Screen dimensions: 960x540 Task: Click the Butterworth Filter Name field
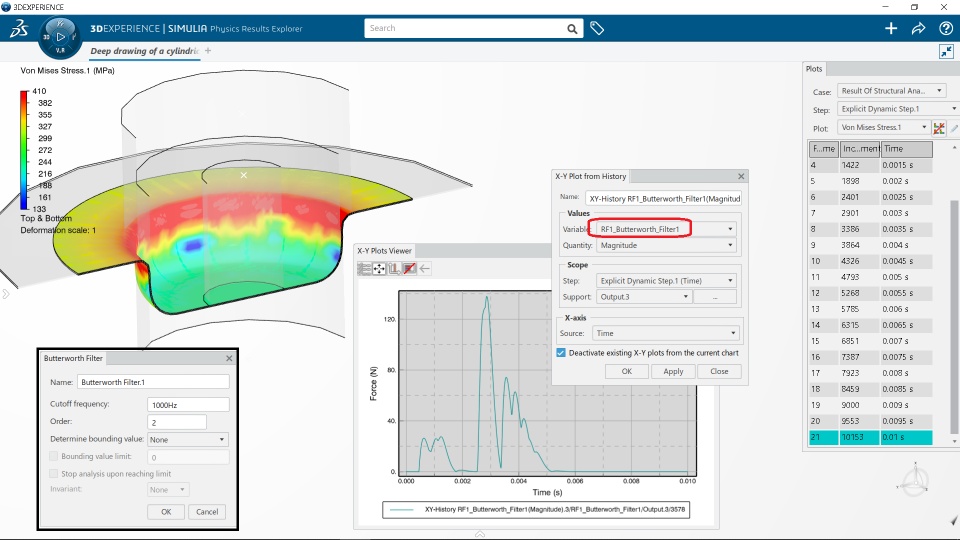[x=153, y=382]
